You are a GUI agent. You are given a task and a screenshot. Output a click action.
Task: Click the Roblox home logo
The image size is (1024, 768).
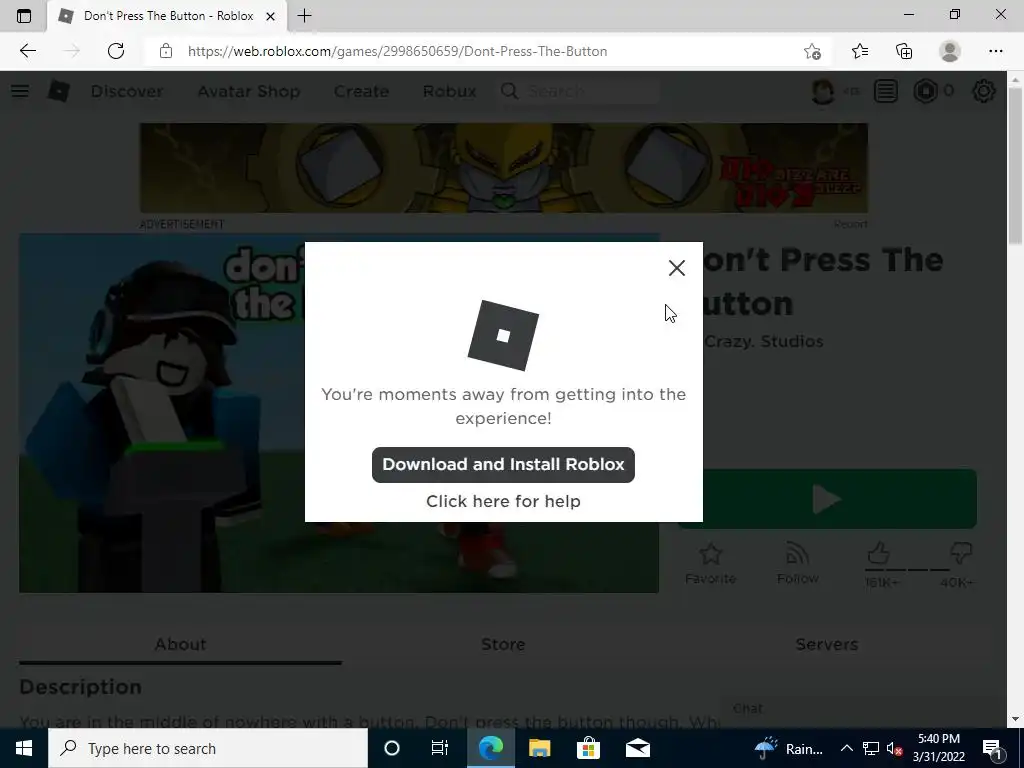tap(58, 91)
